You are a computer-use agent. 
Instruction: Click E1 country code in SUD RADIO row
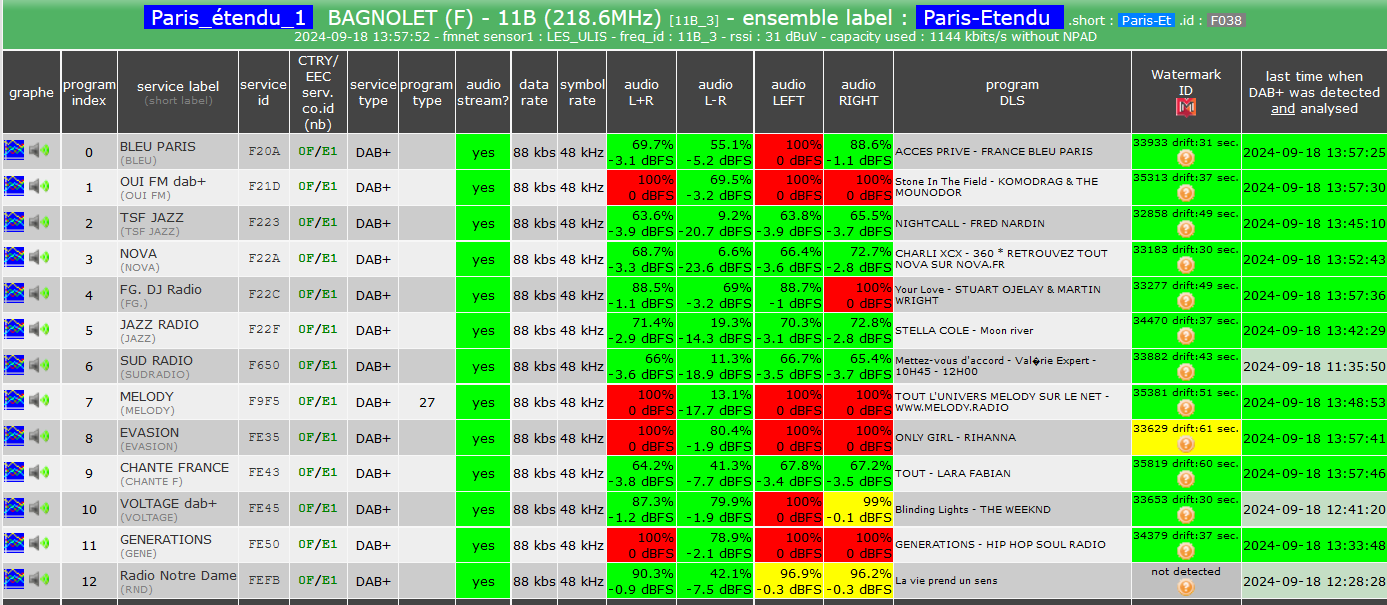tap(329, 366)
